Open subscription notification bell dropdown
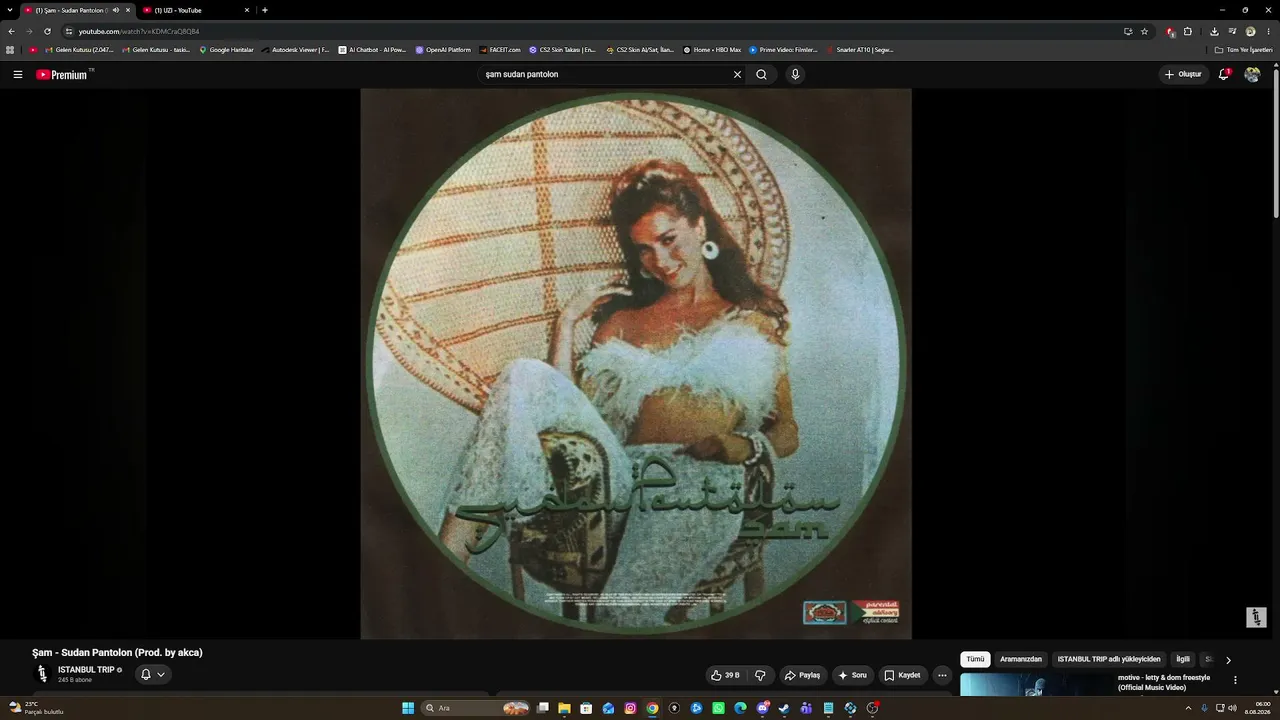Viewport: 1280px width, 720px height. coord(152,675)
